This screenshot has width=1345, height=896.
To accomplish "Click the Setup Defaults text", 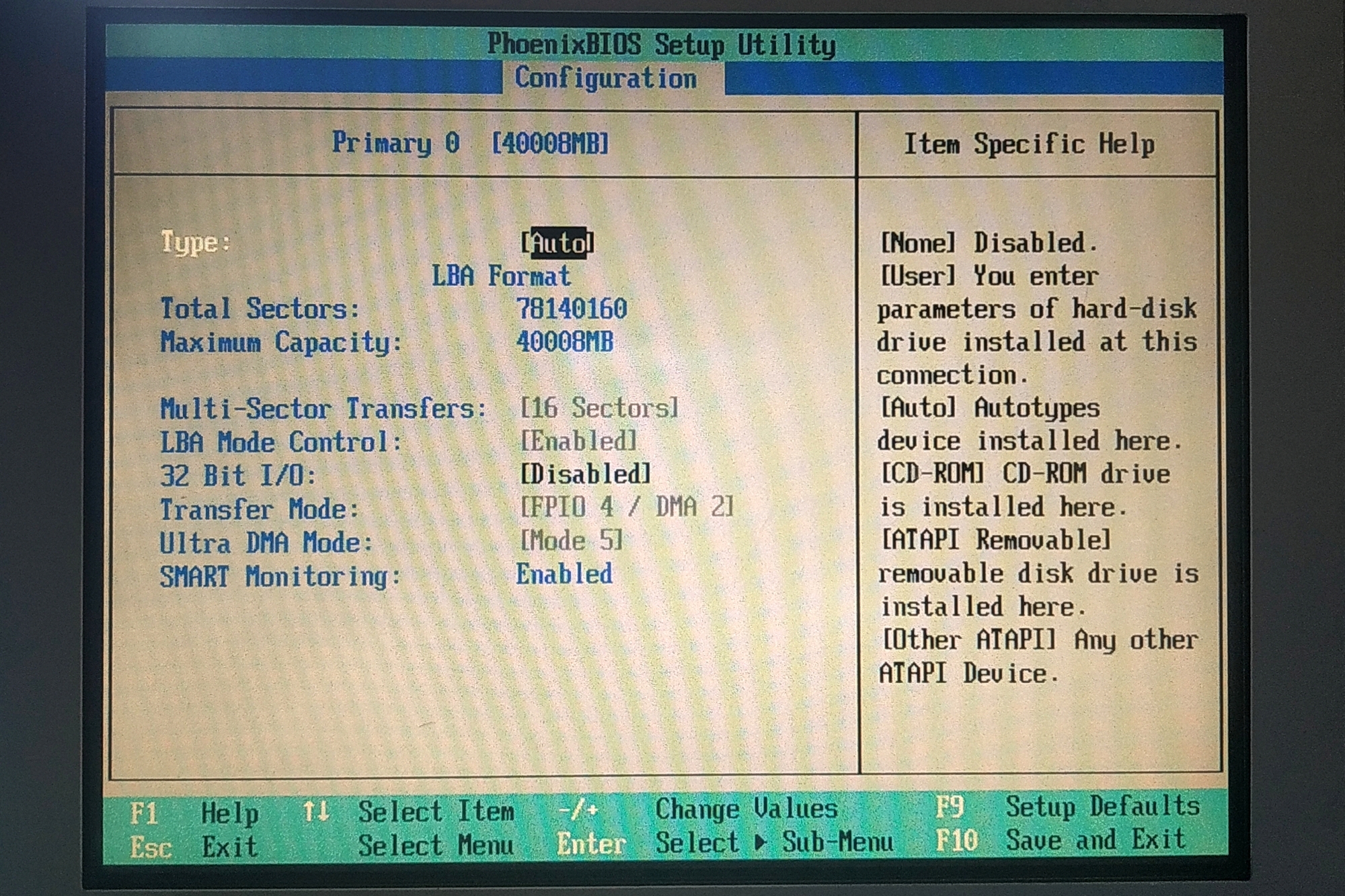I will click(x=1102, y=806).
